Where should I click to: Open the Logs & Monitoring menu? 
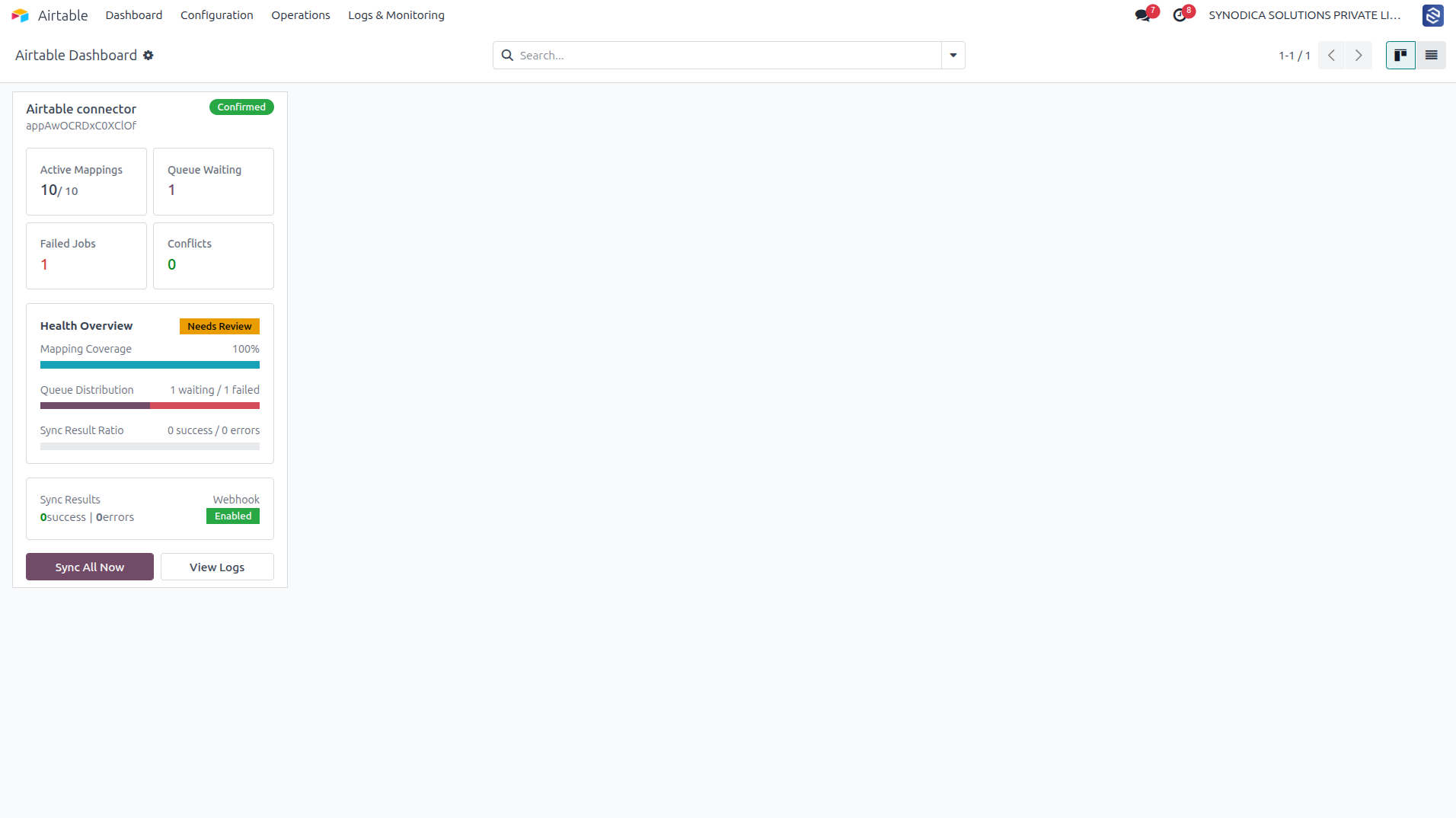pyautogui.click(x=397, y=15)
